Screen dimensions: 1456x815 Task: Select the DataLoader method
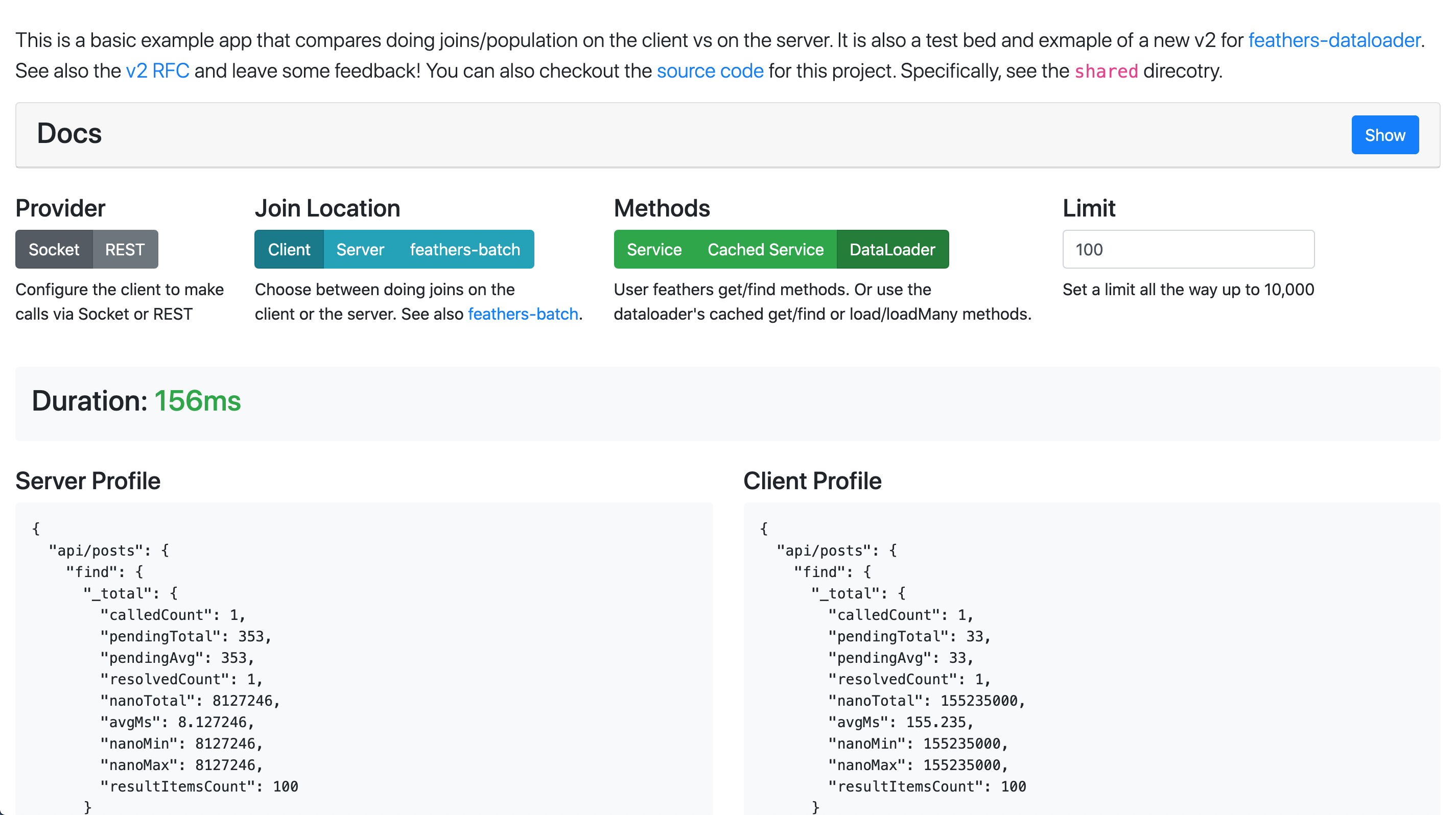pyautogui.click(x=892, y=249)
